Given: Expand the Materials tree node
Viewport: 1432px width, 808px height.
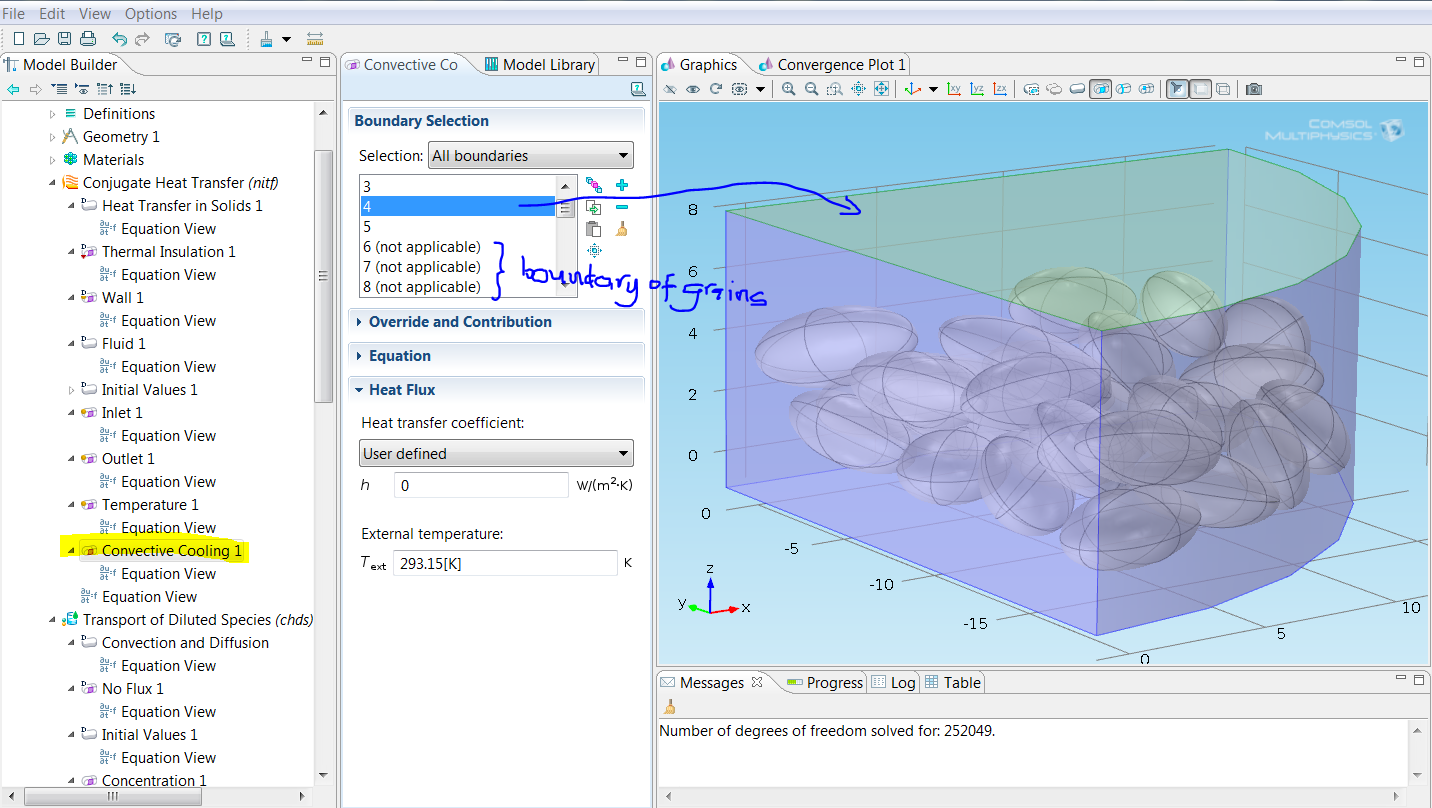Looking at the screenshot, I should pos(53,160).
